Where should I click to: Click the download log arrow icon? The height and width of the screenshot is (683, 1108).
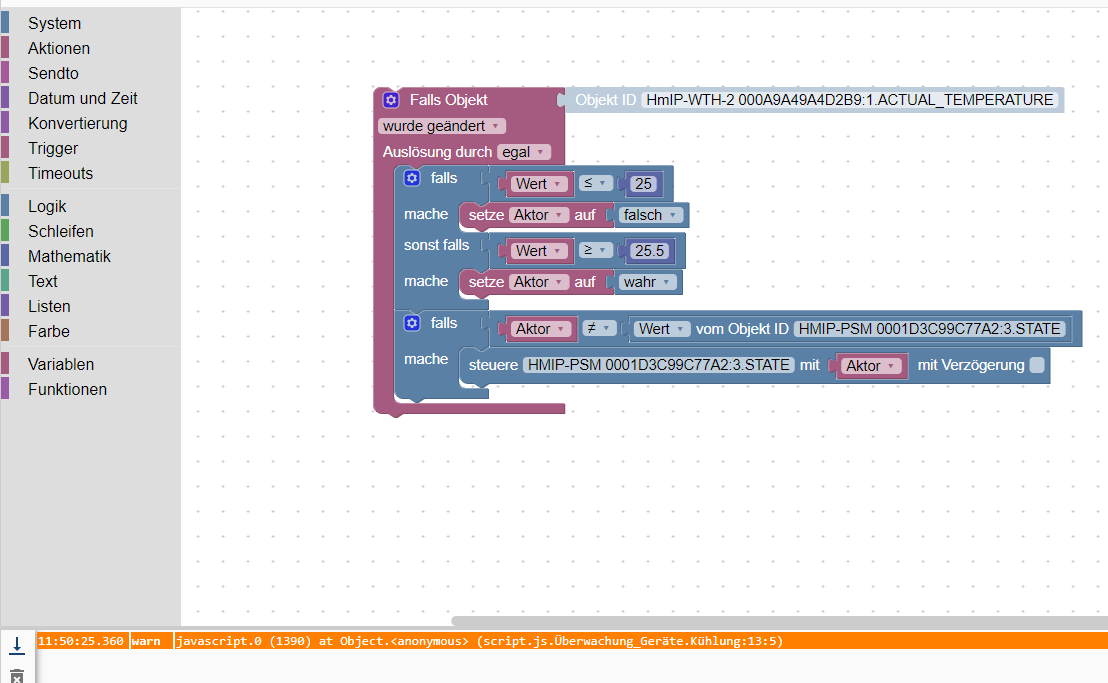17,646
